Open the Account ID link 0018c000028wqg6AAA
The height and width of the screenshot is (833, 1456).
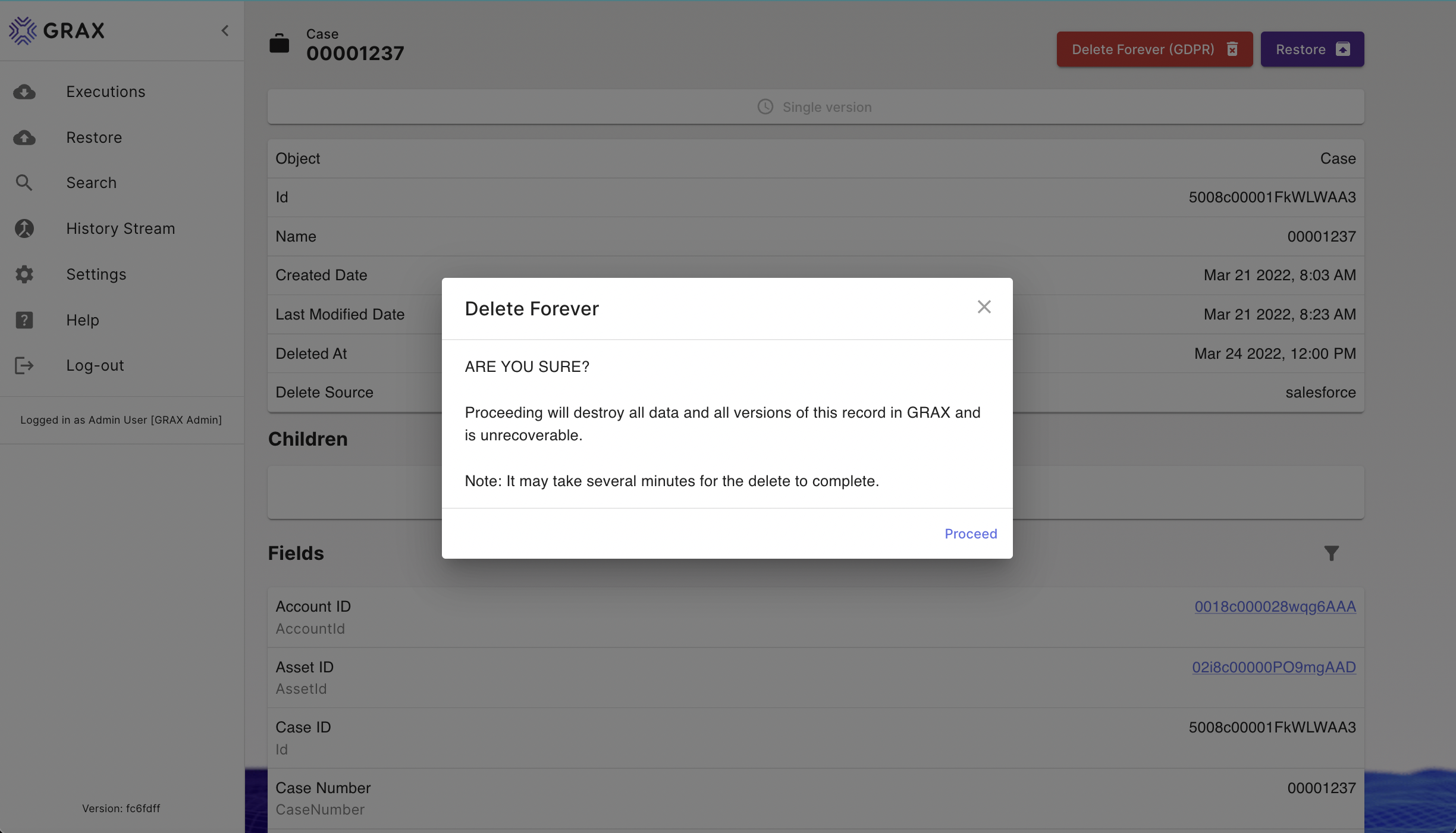pos(1275,606)
